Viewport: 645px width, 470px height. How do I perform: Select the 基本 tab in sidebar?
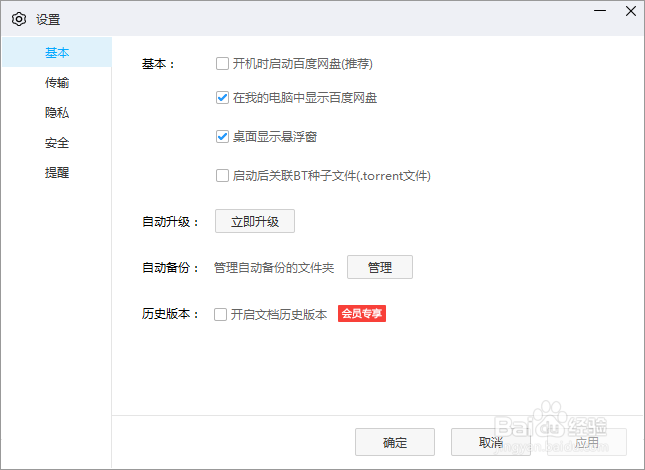[x=57, y=52]
